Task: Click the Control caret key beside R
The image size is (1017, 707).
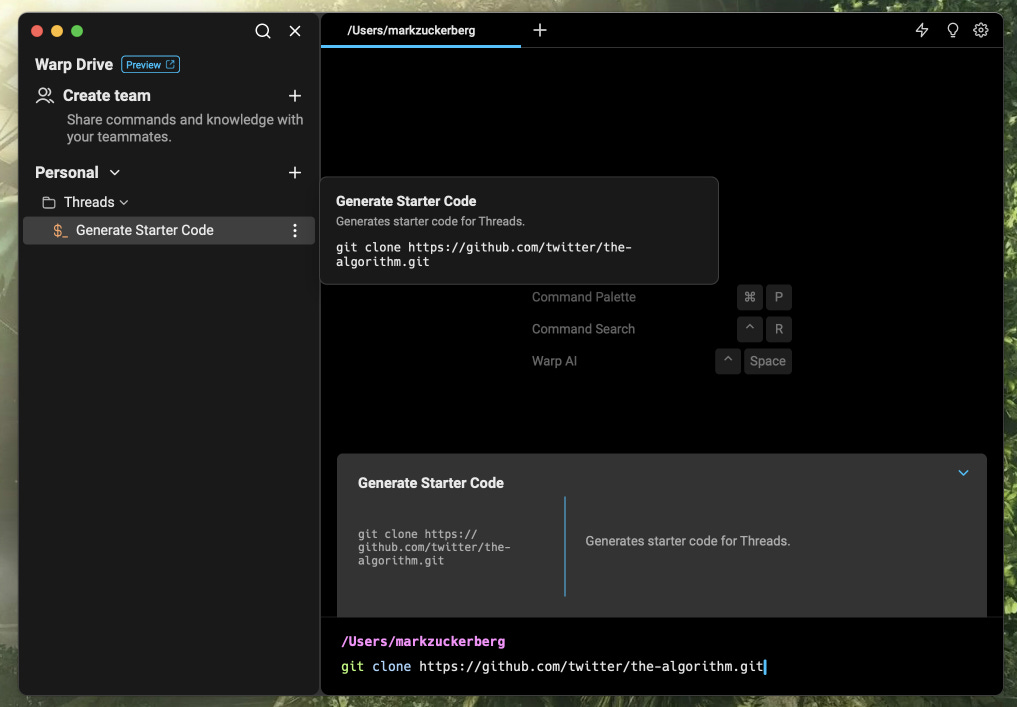Action: [x=750, y=329]
